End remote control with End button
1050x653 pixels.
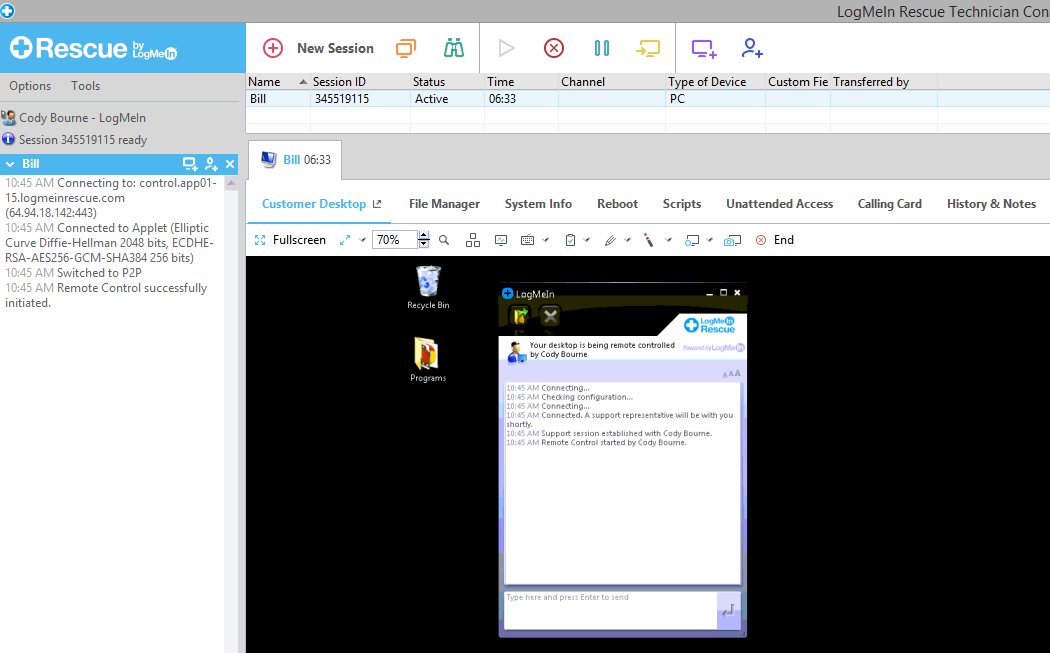(774, 240)
